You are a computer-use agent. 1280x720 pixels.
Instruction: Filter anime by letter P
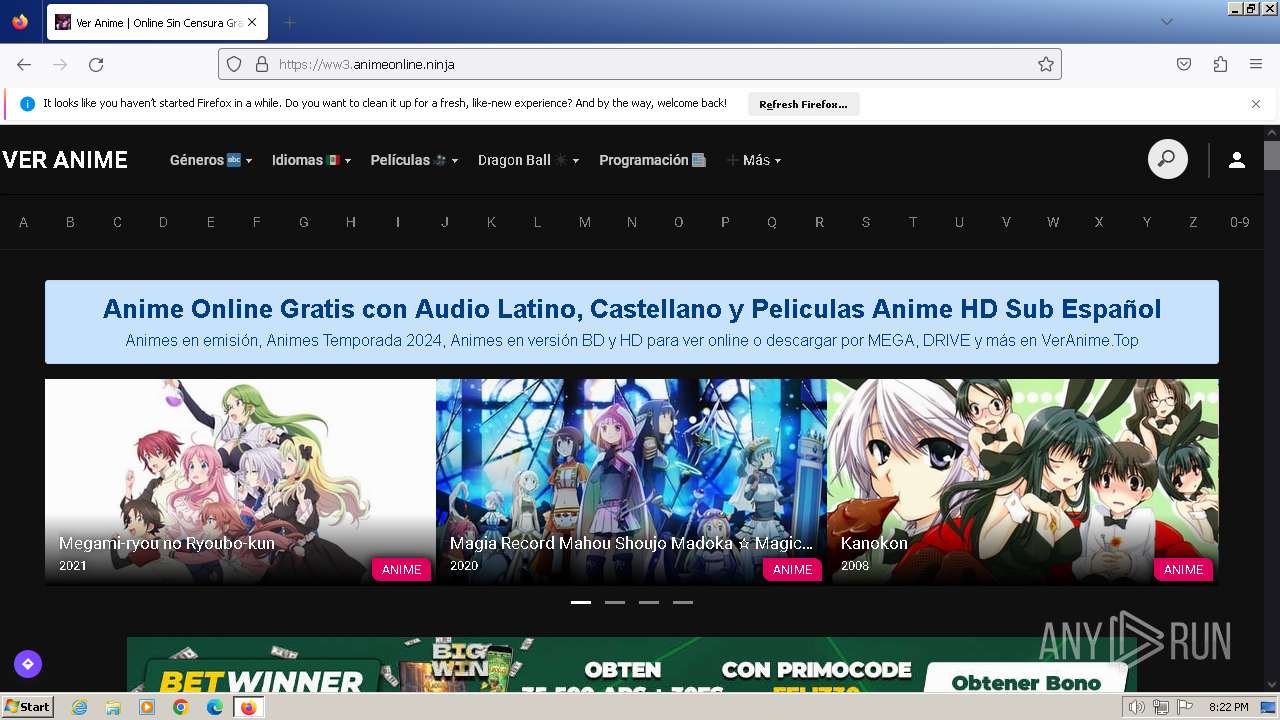point(725,222)
